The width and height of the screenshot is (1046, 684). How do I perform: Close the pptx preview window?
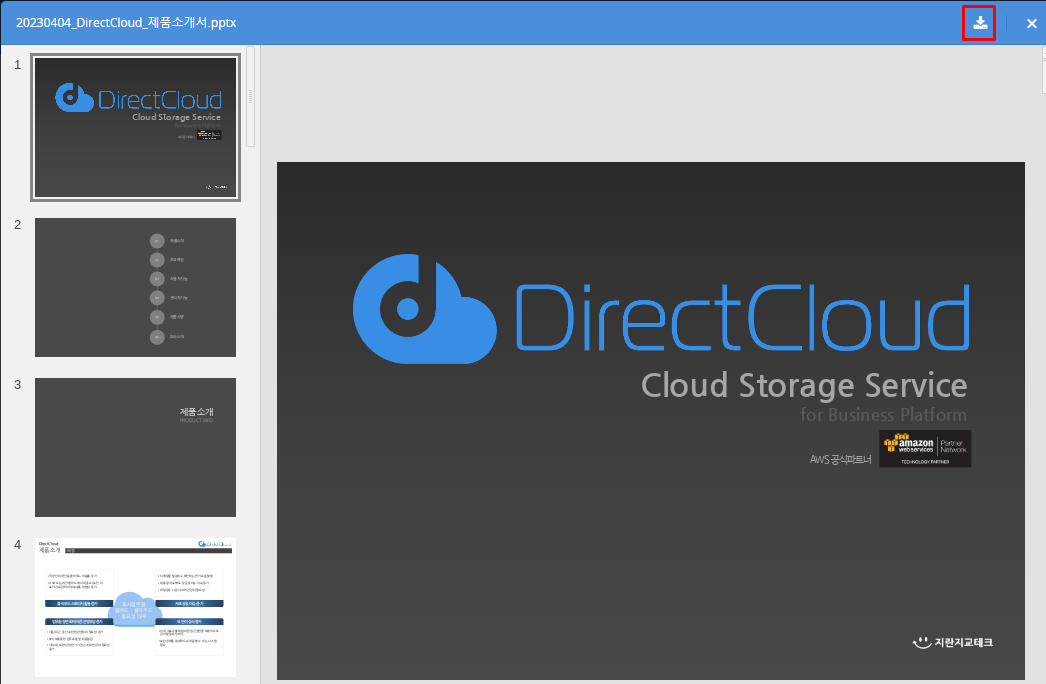tap(1031, 23)
